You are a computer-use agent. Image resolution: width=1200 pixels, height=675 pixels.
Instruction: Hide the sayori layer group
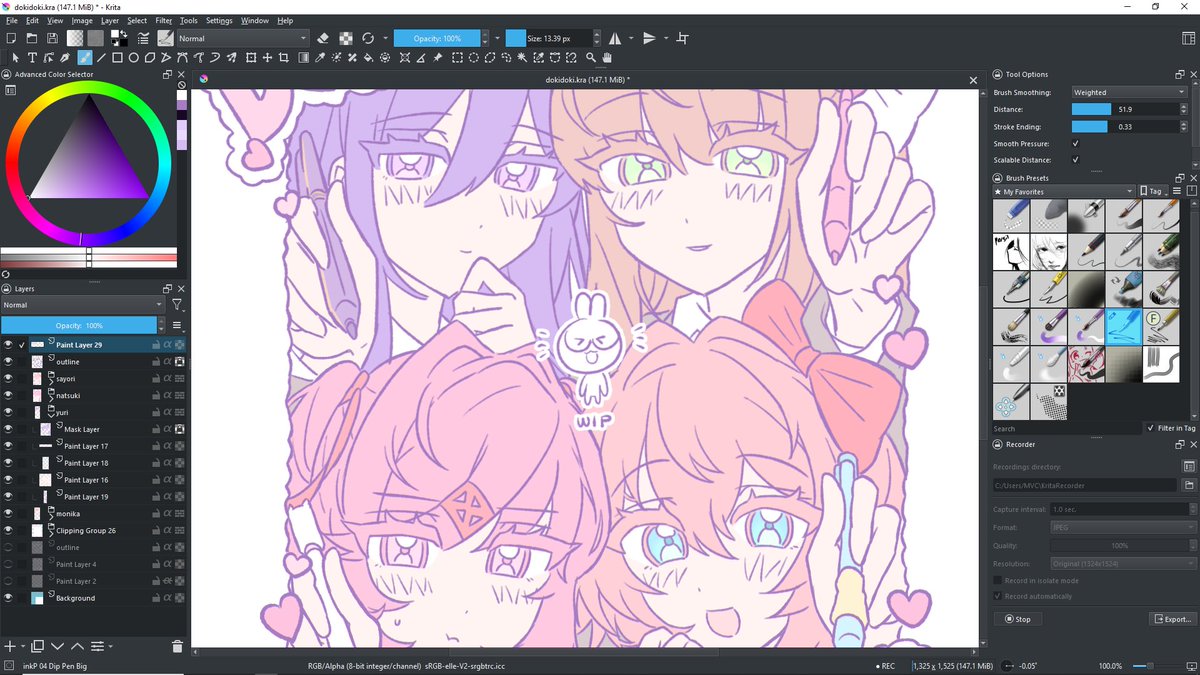[x=8, y=378]
